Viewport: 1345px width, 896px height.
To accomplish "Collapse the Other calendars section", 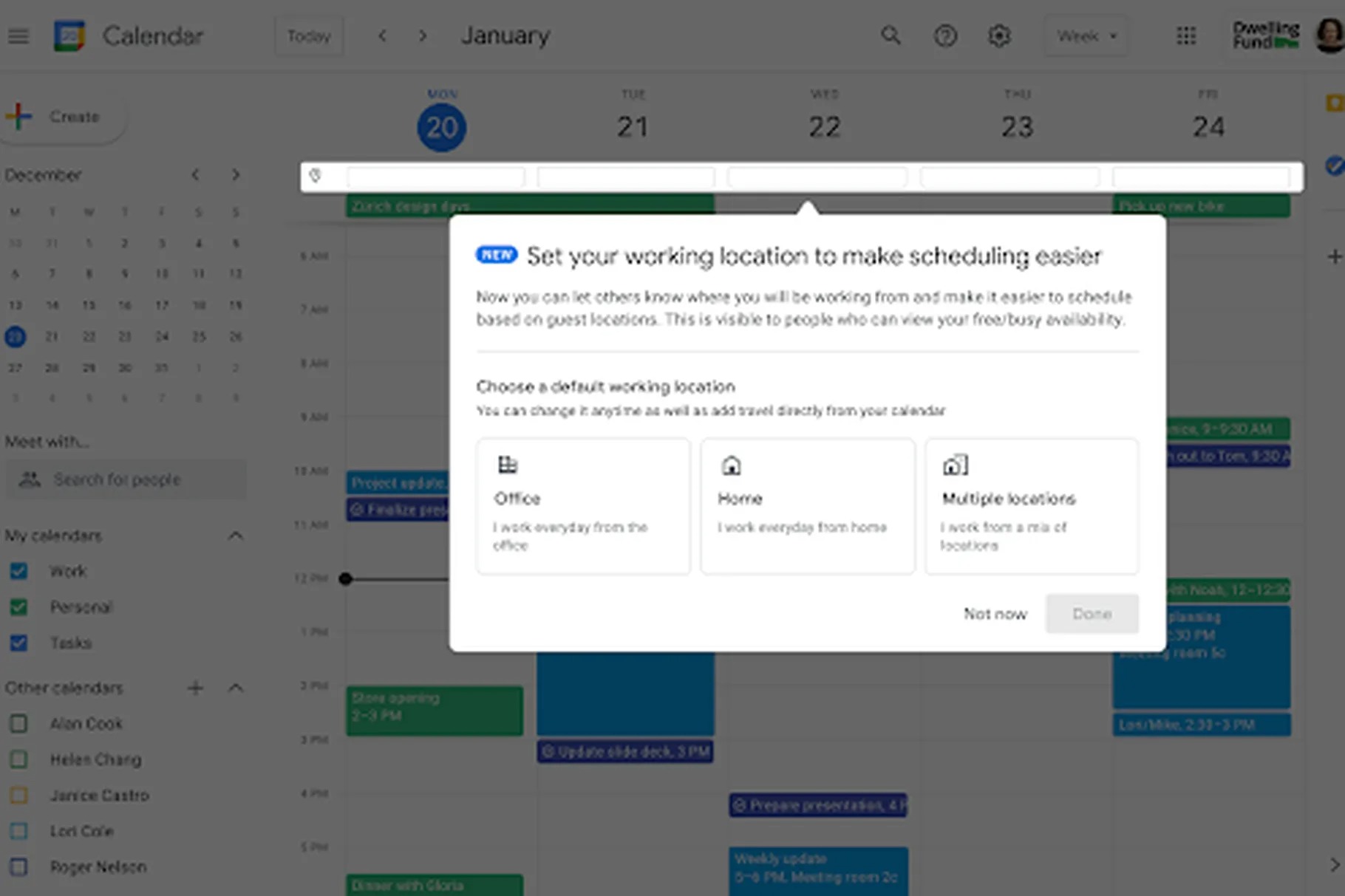I will 235,688.
